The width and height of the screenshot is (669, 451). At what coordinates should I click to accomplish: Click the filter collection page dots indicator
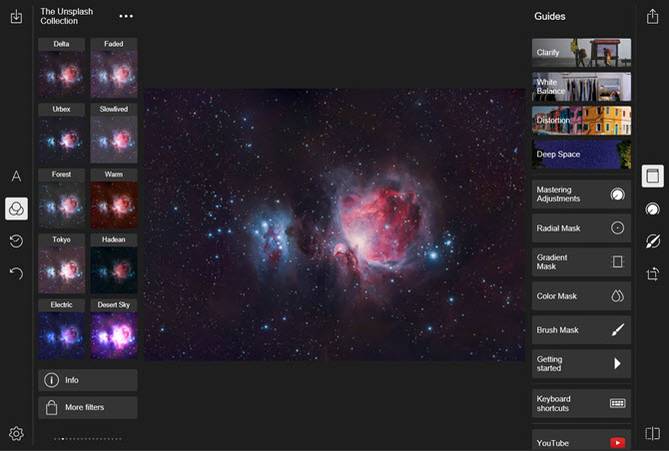click(88, 439)
